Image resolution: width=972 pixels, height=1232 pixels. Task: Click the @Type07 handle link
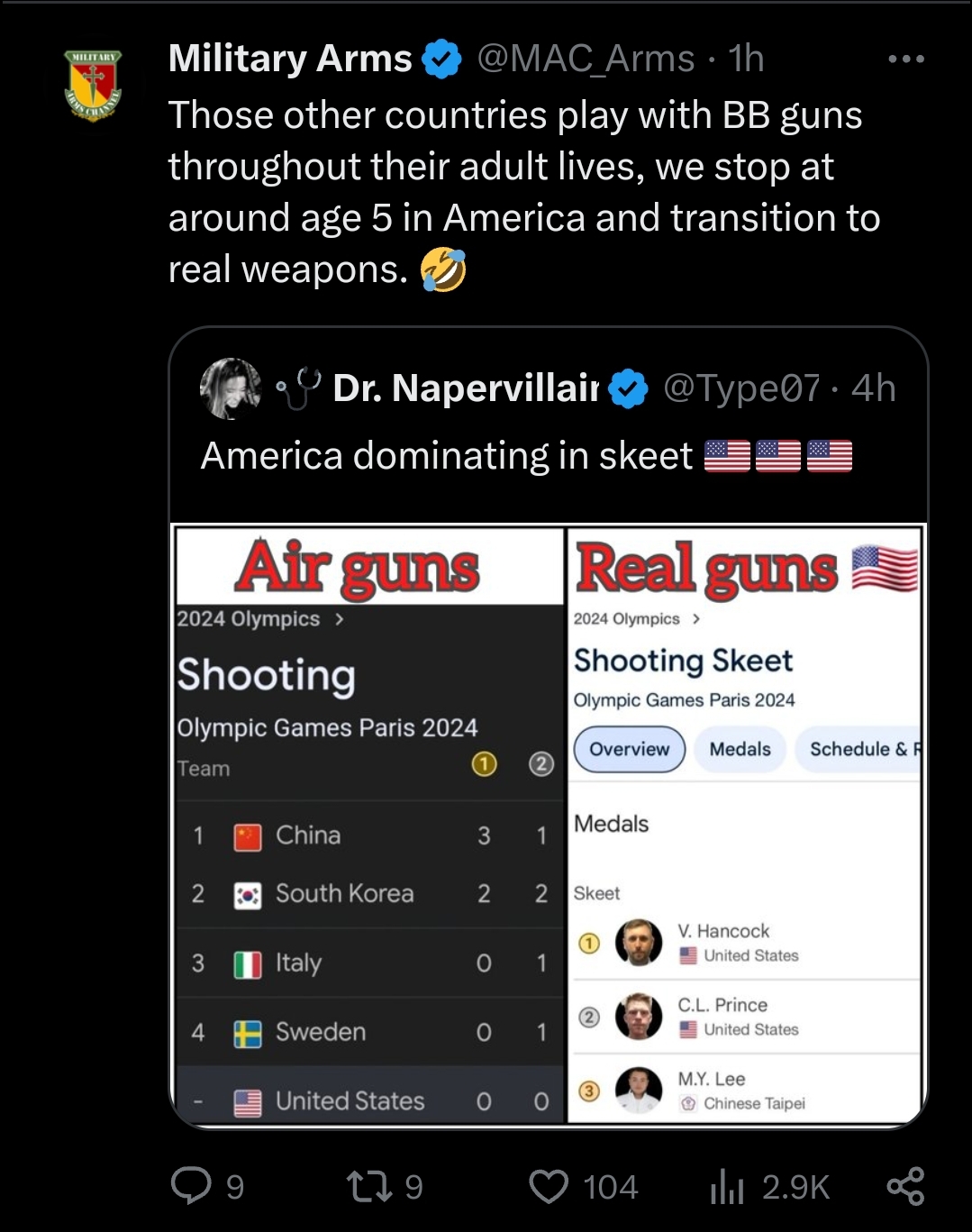pos(741,388)
